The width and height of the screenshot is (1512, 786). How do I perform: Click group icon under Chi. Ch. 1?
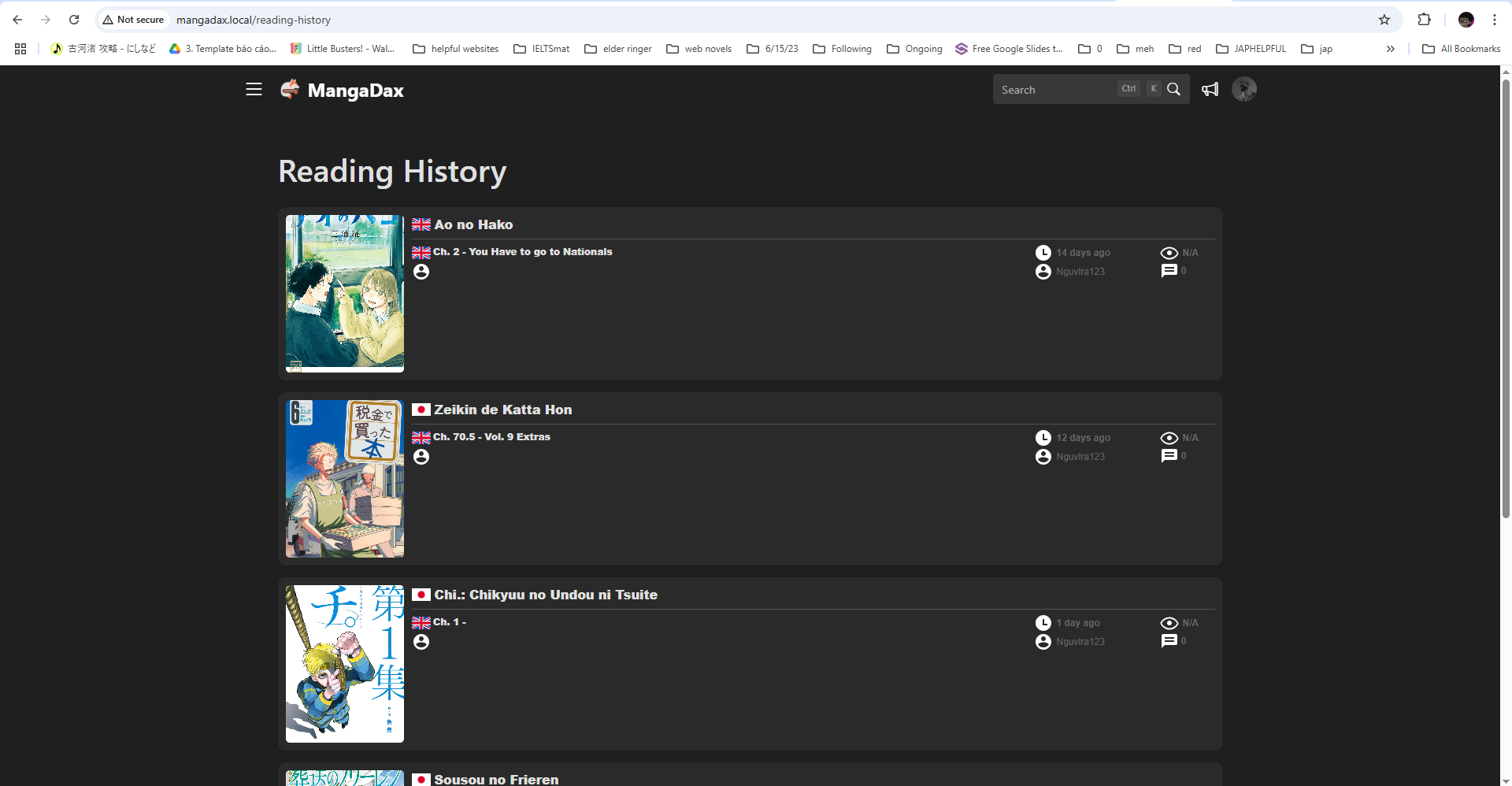421,642
